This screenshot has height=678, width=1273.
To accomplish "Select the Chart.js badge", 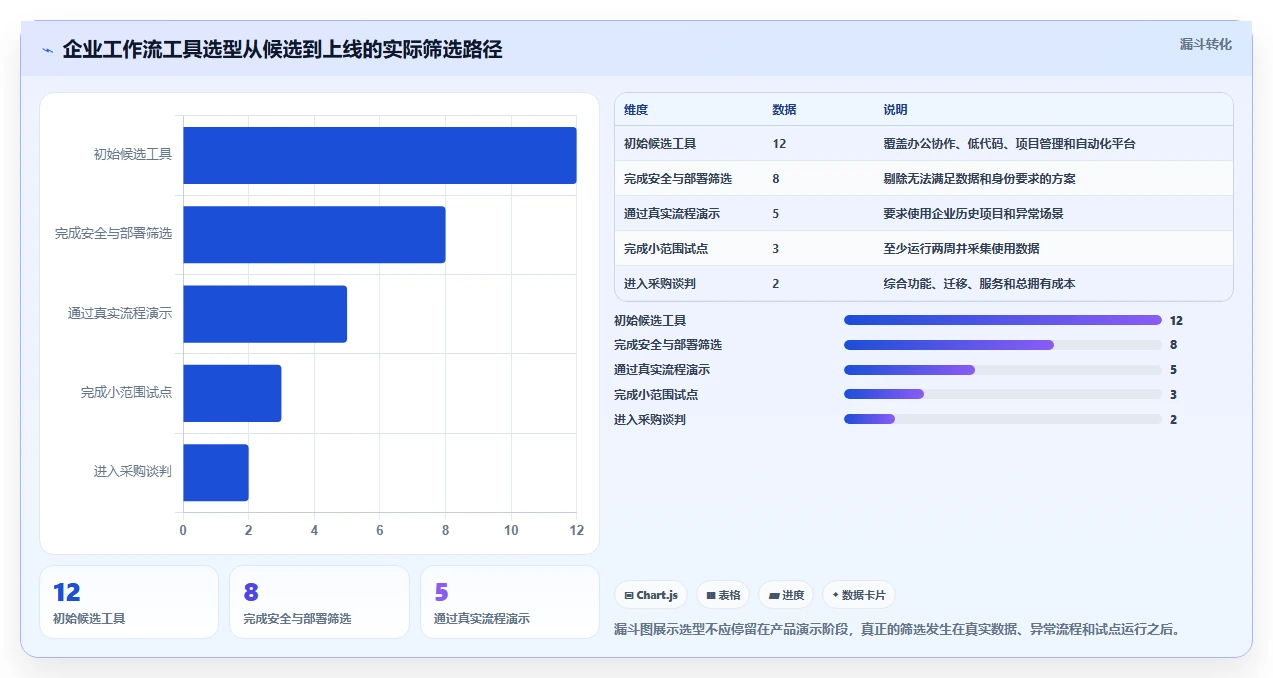I will click(x=651, y=595).
